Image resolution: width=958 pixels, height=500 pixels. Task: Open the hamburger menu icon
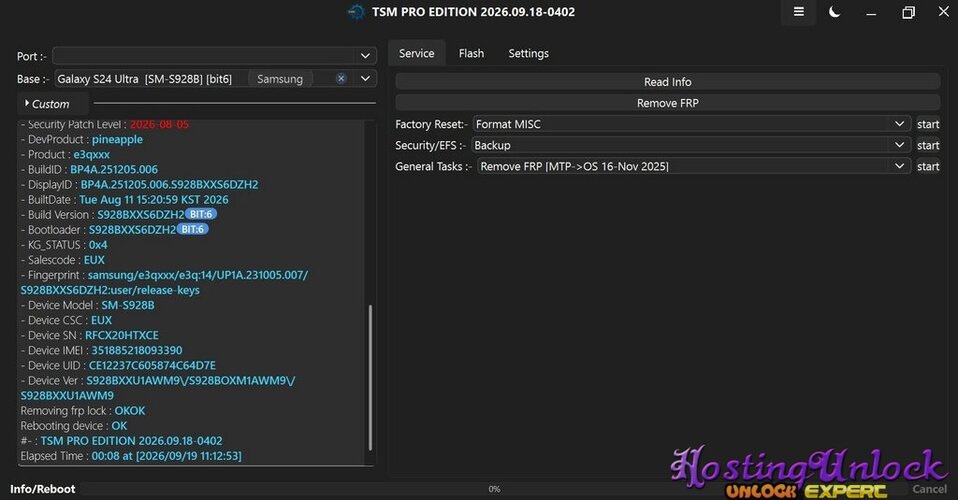pyautogui.click(x=799, y=12)
